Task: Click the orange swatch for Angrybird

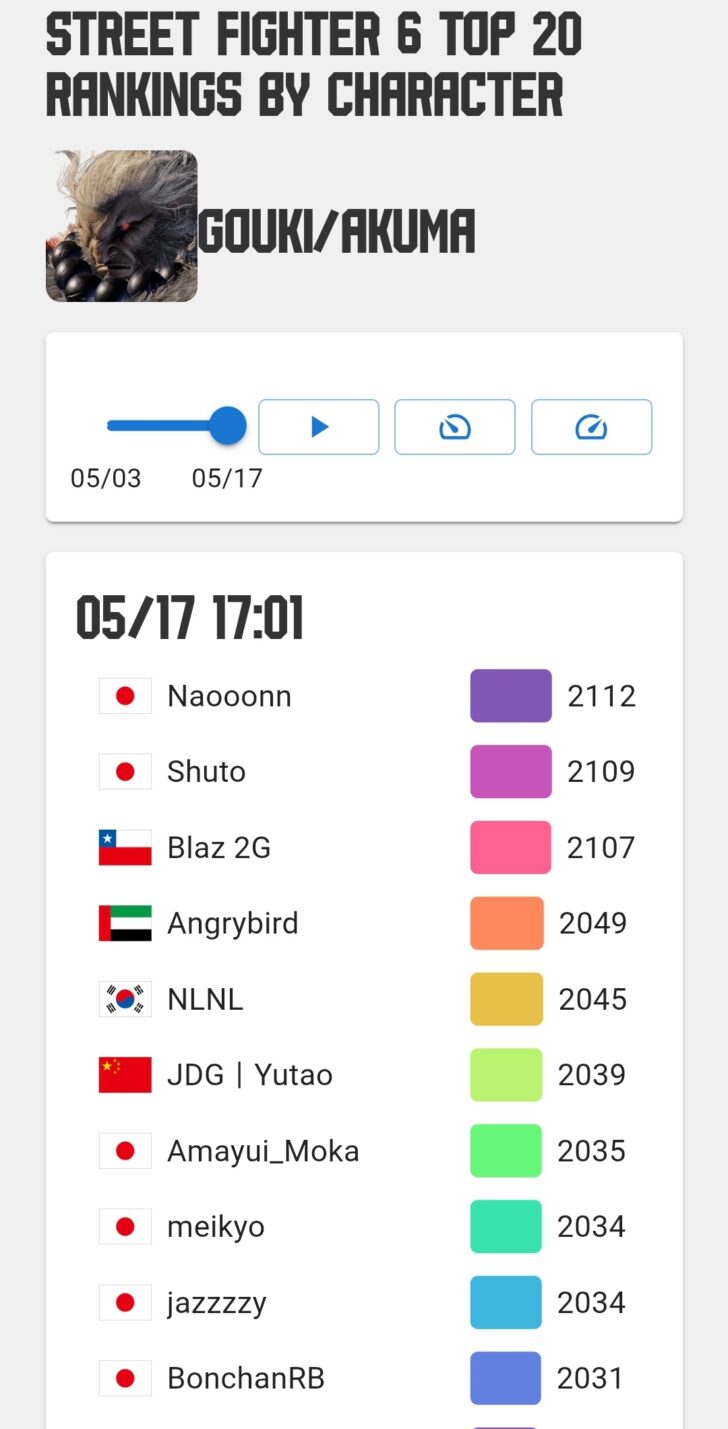Action: pos(507,923)
